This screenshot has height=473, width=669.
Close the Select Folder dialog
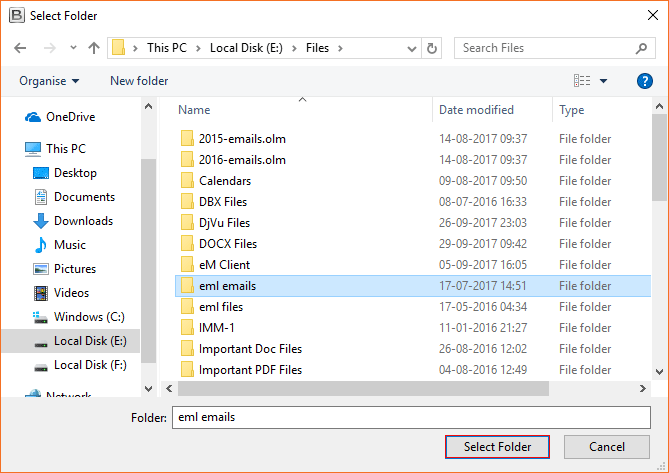point(652,15)
